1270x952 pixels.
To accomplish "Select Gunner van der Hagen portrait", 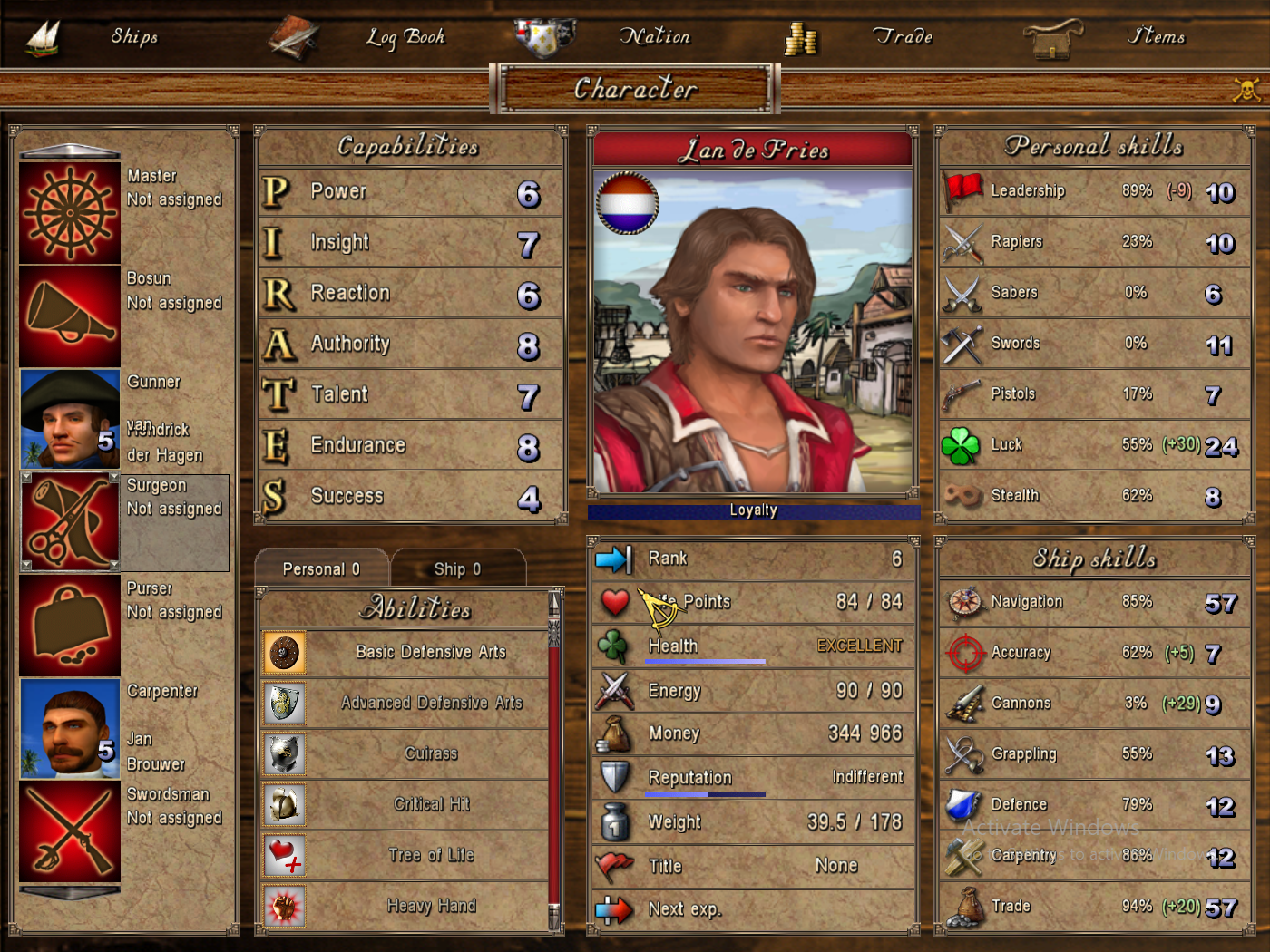I will click(x=70, y=419).
